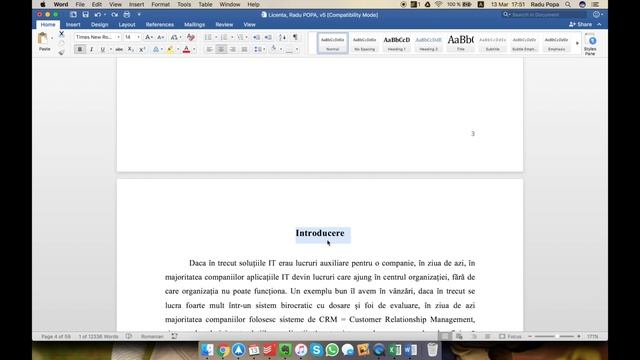Viewport: 640px width, 360px height.
Task: Click the Undo arrow in title bar
Action: (x=98, y=15)
